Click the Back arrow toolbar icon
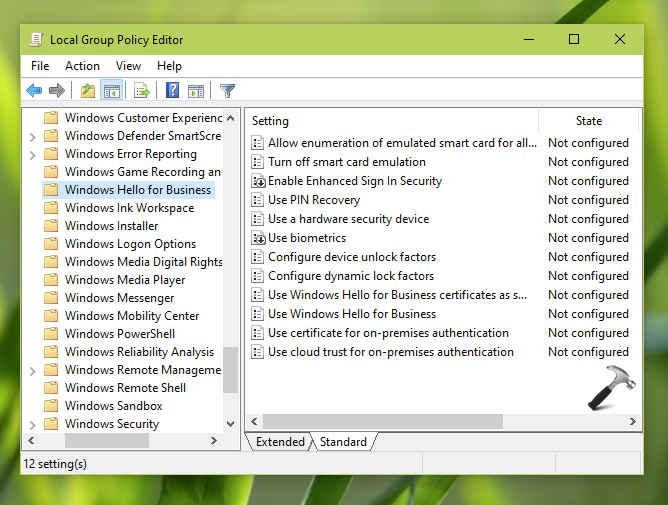Viewport: 668px width, 505px height. [x=34, y=91]
